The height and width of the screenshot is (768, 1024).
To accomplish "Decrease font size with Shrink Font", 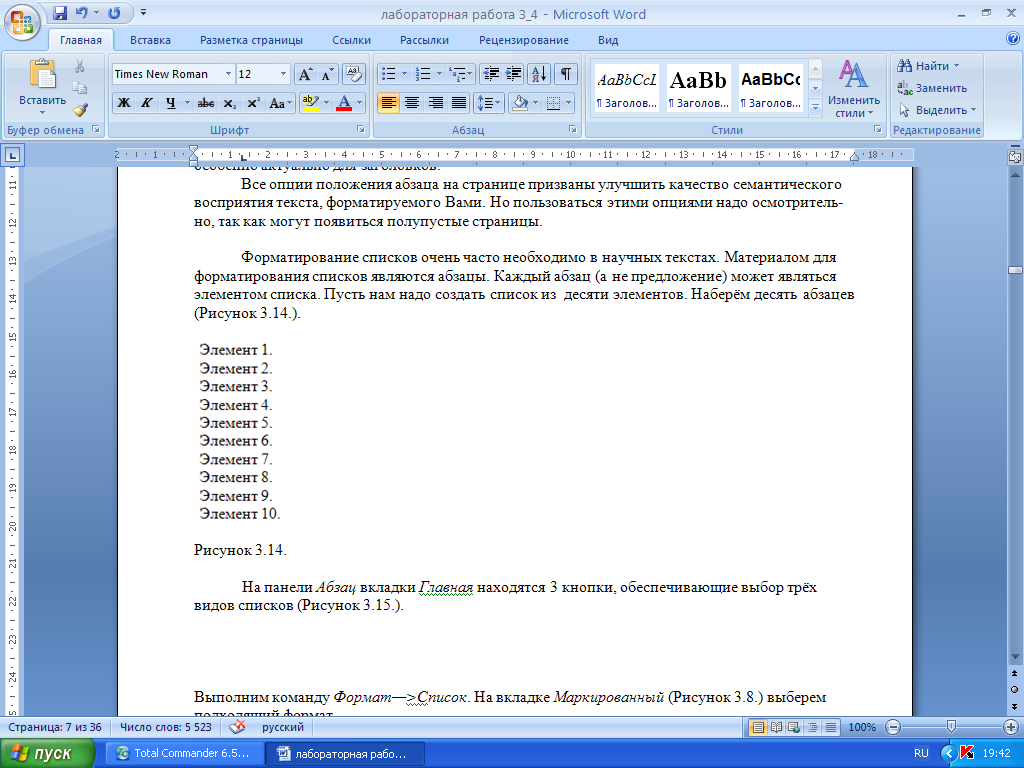I will pyautogui.click(x=327, y=74).
